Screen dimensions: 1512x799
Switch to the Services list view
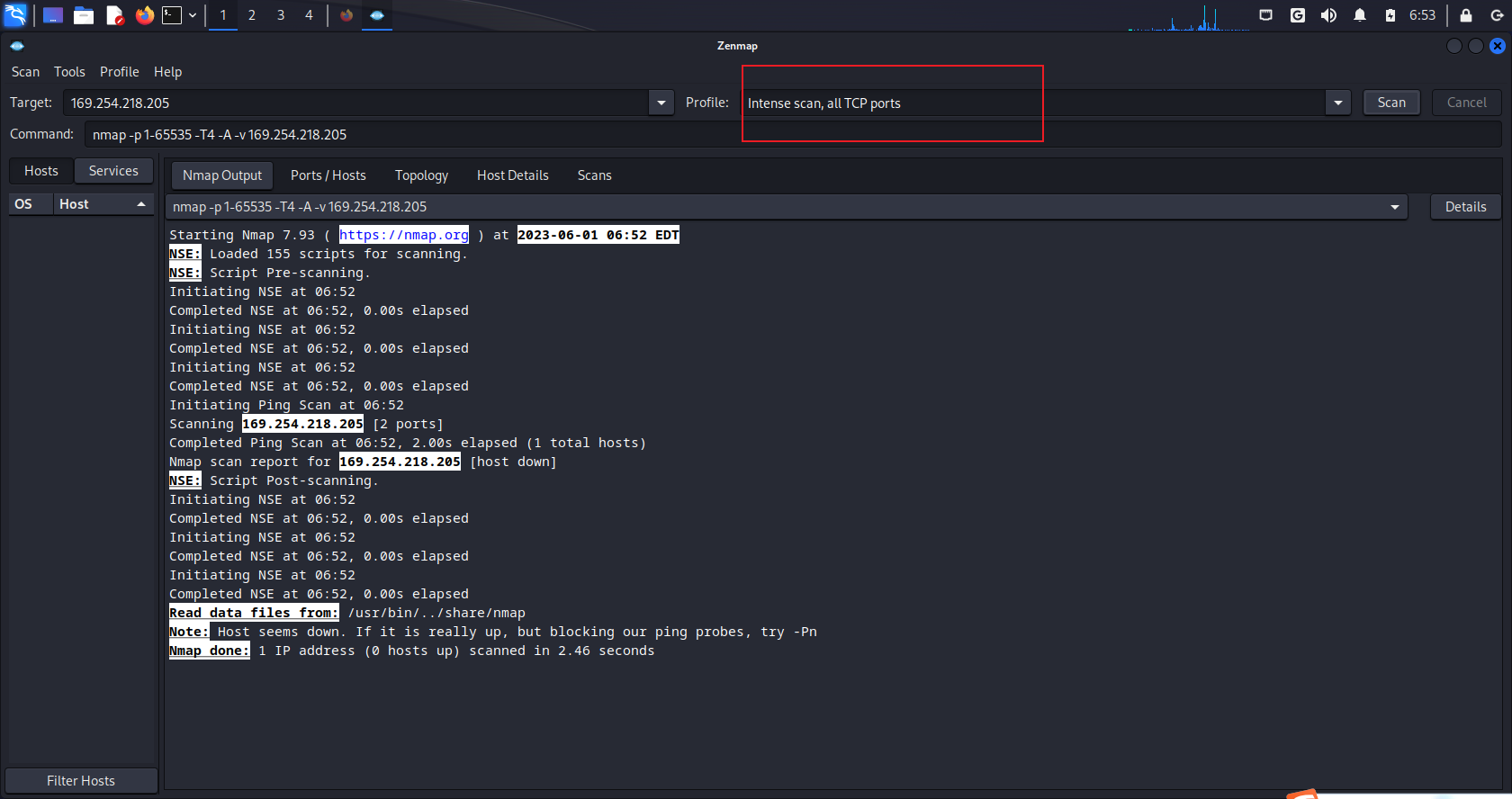pyautogui.click(x=113, y=171)
